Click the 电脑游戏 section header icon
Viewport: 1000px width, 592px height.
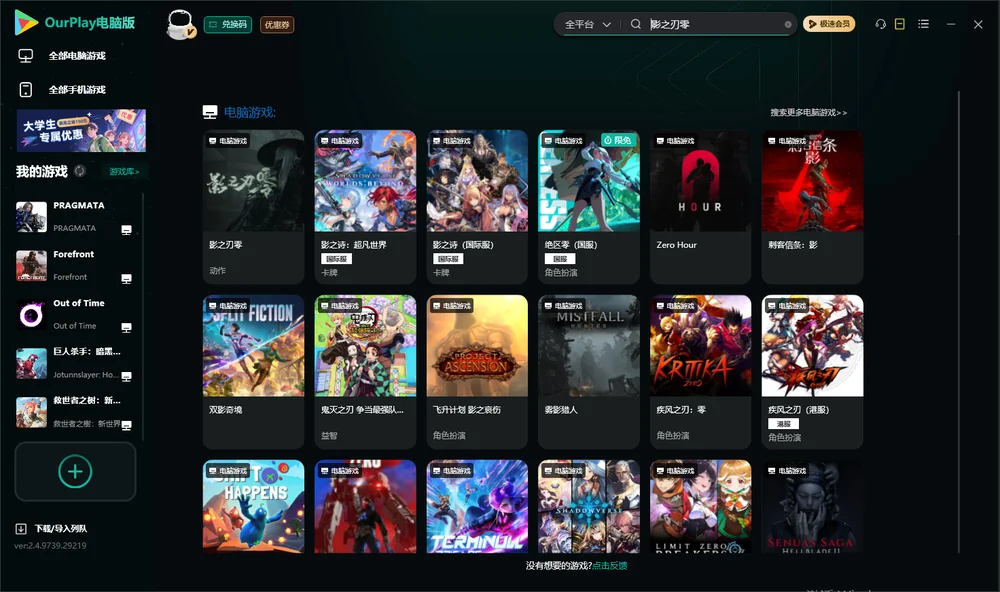click(x=210, y=112)
